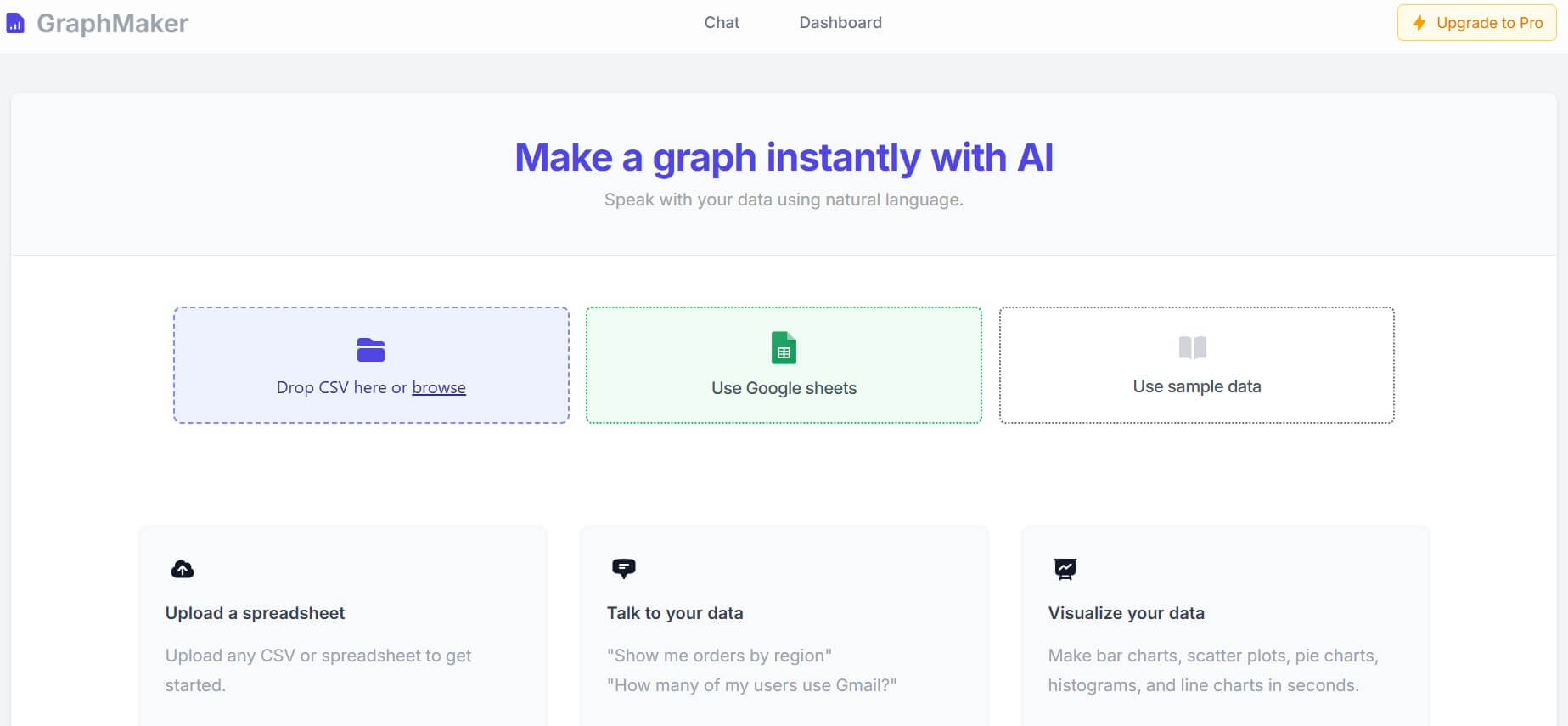Click the blue folder icon
The height and width of the screenshot is (726, 1568).
point(371,349)
